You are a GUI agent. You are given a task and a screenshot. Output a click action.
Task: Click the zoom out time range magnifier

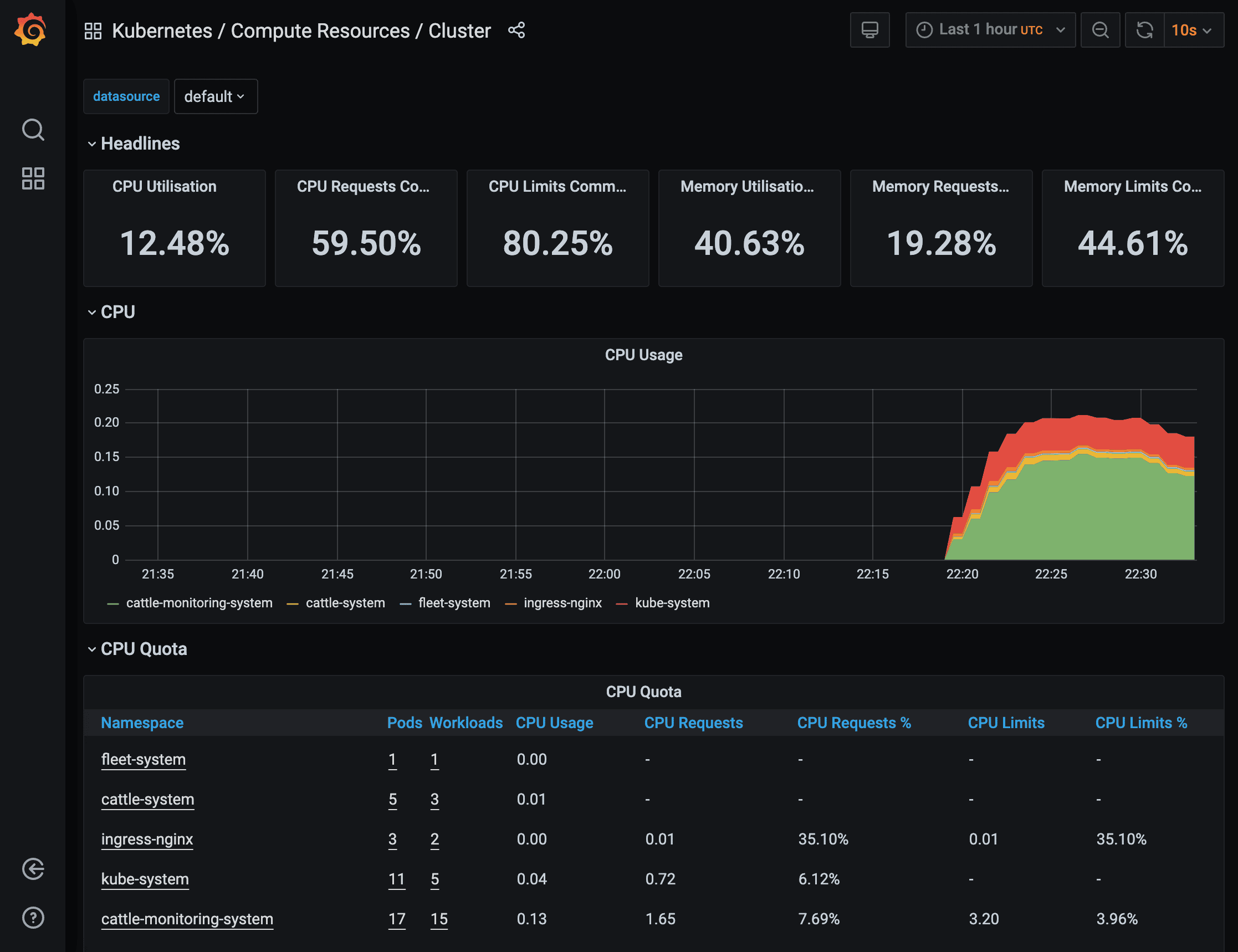coord(1100,29)
